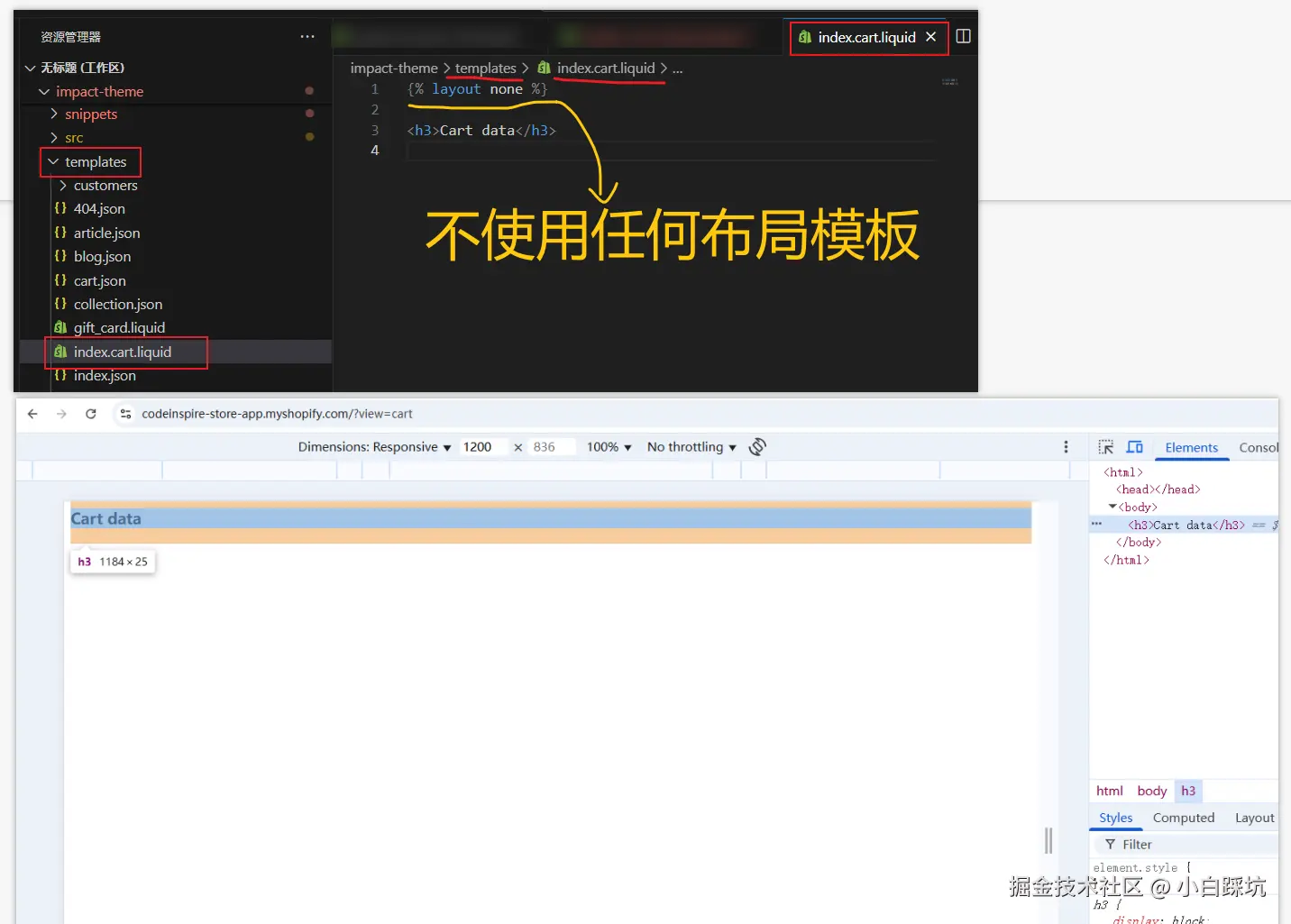Click the element.style rule
The width and height of the screenshot is (1291, 924).
click(1141, 868)
